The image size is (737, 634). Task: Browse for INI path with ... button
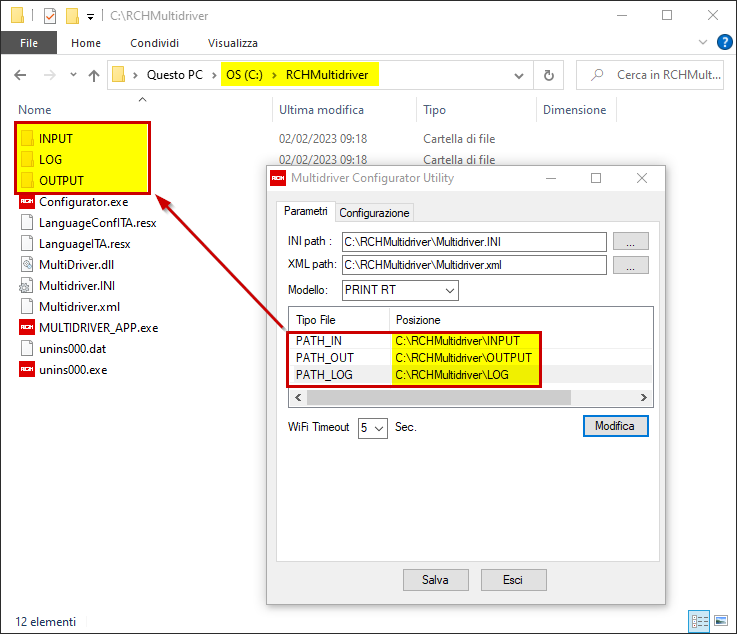click(x=631, y=242)
